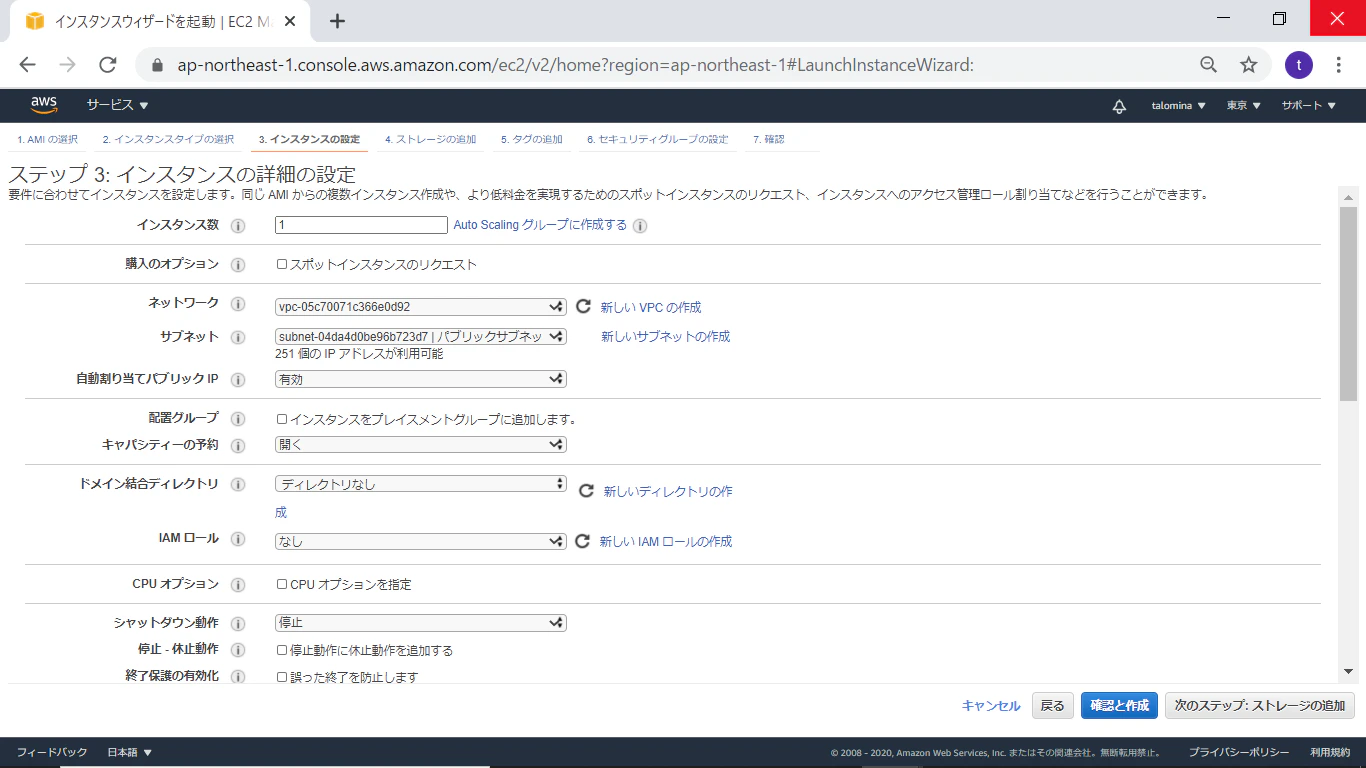The image size is (1366, 768).
Task: Click the AWS logo home icon
Action: [x=43, y=105]
